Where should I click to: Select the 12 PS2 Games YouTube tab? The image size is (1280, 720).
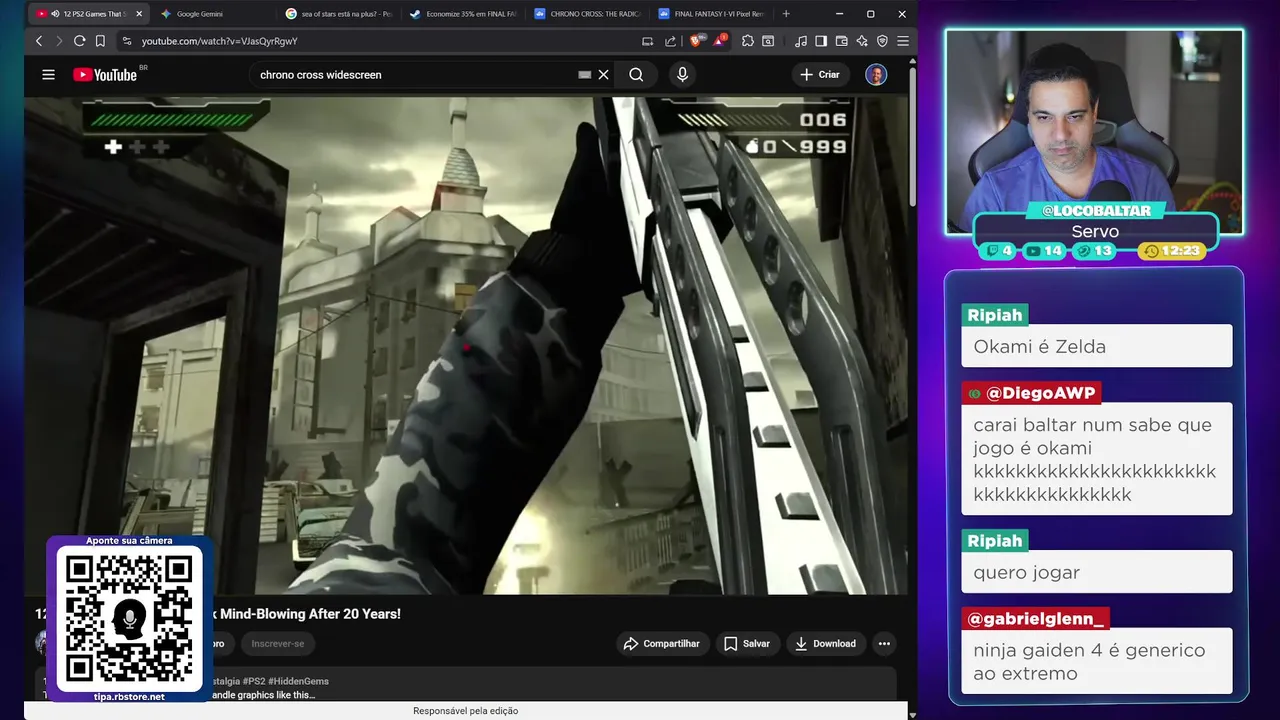point(88,14)
